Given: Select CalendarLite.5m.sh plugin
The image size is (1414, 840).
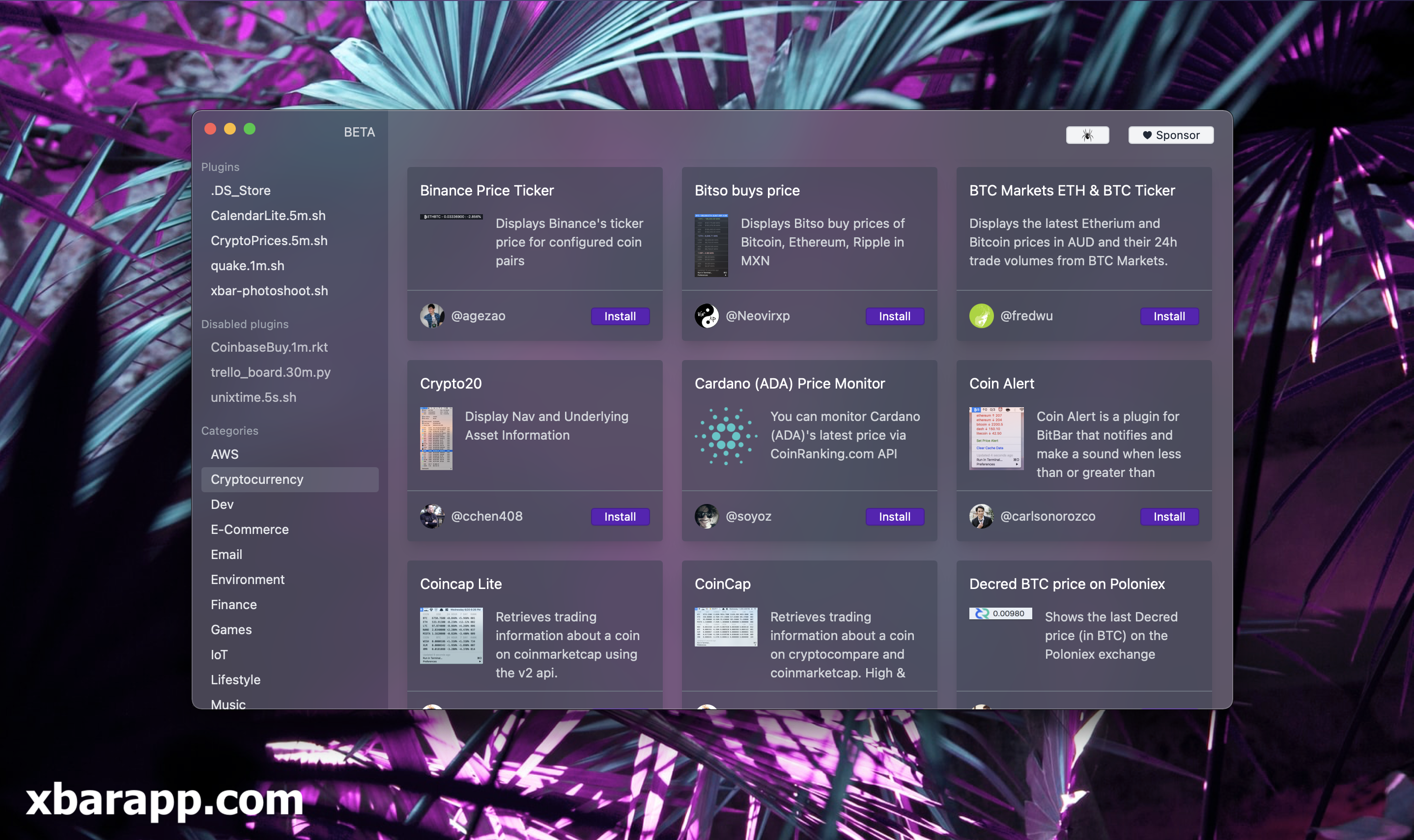Looking at the screenshot, I should pos(290,216).
